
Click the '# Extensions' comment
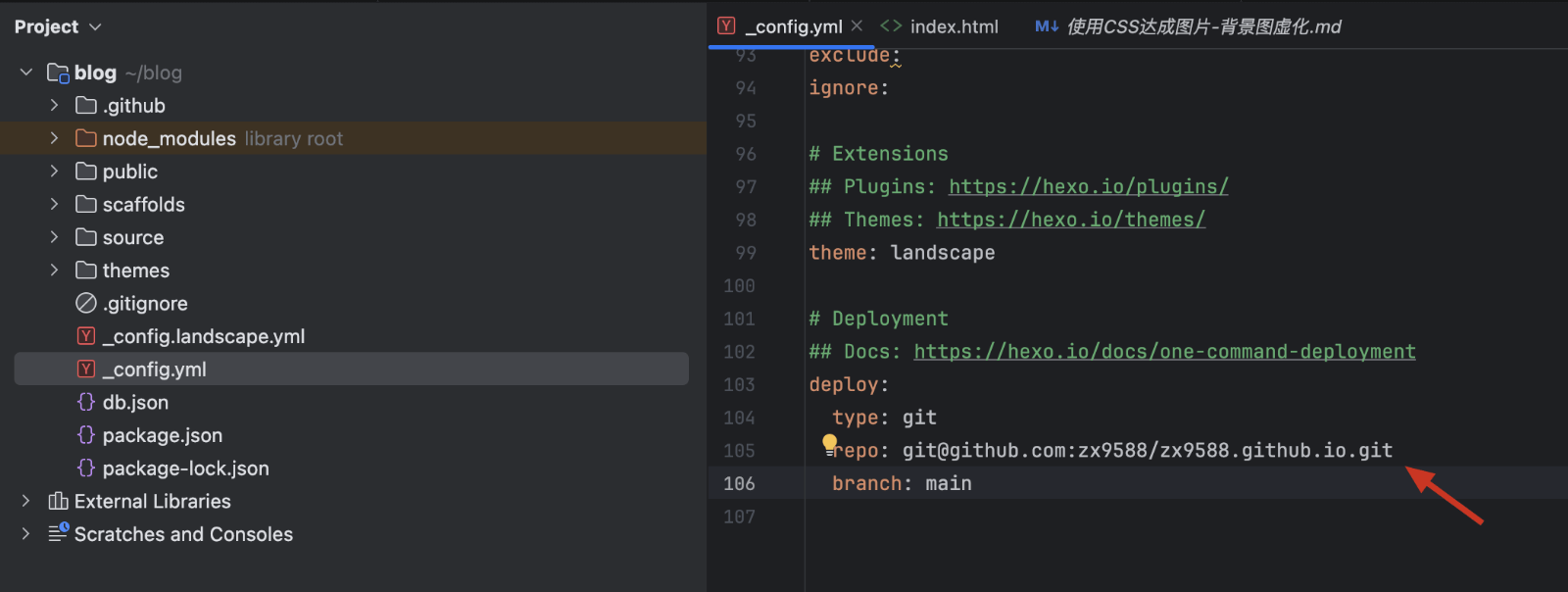[878, 154]
